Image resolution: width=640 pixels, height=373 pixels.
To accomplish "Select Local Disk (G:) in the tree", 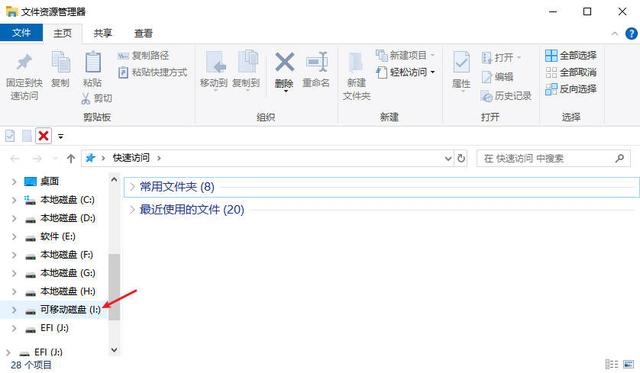I will click(x=67, y=273).
